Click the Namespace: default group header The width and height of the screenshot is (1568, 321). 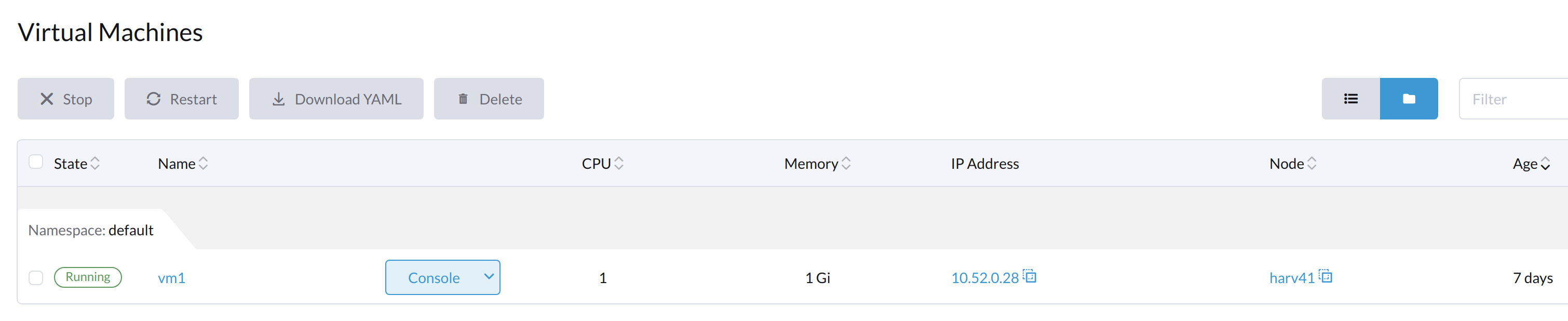click(91, 230)
